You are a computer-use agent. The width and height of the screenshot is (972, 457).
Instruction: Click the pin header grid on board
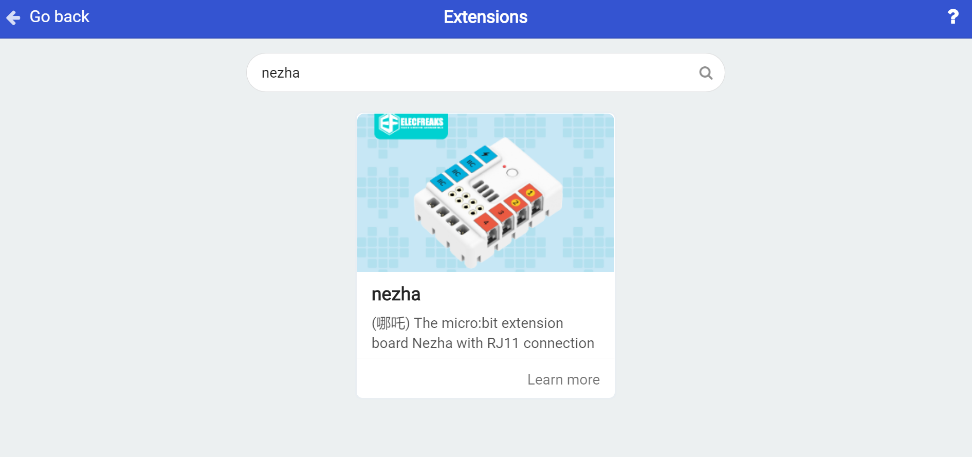[x=465, y=202]
